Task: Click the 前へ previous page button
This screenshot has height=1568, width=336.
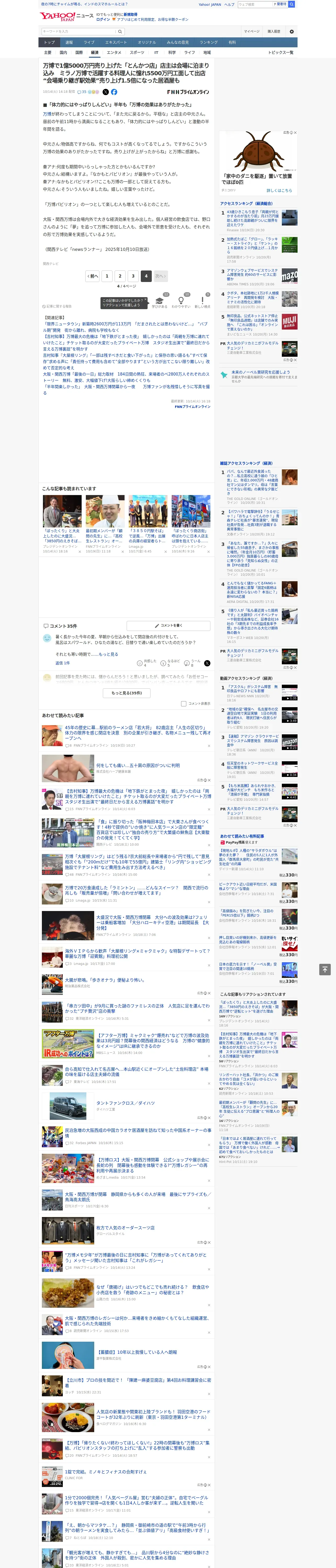Action: [92, 276]
